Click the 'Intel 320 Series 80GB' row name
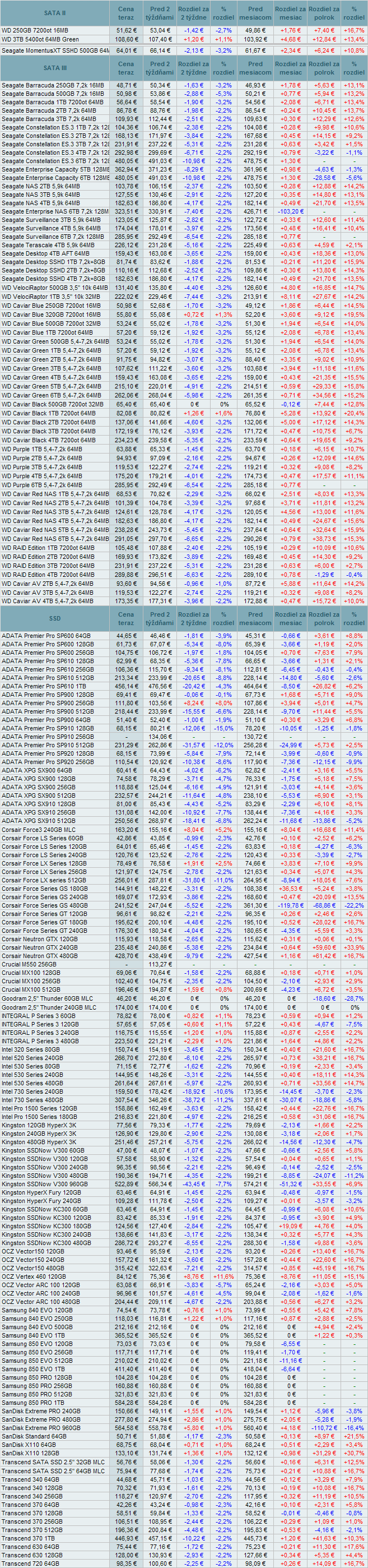This screenshot has width=368, height=1568. [x=31, y=1049]
